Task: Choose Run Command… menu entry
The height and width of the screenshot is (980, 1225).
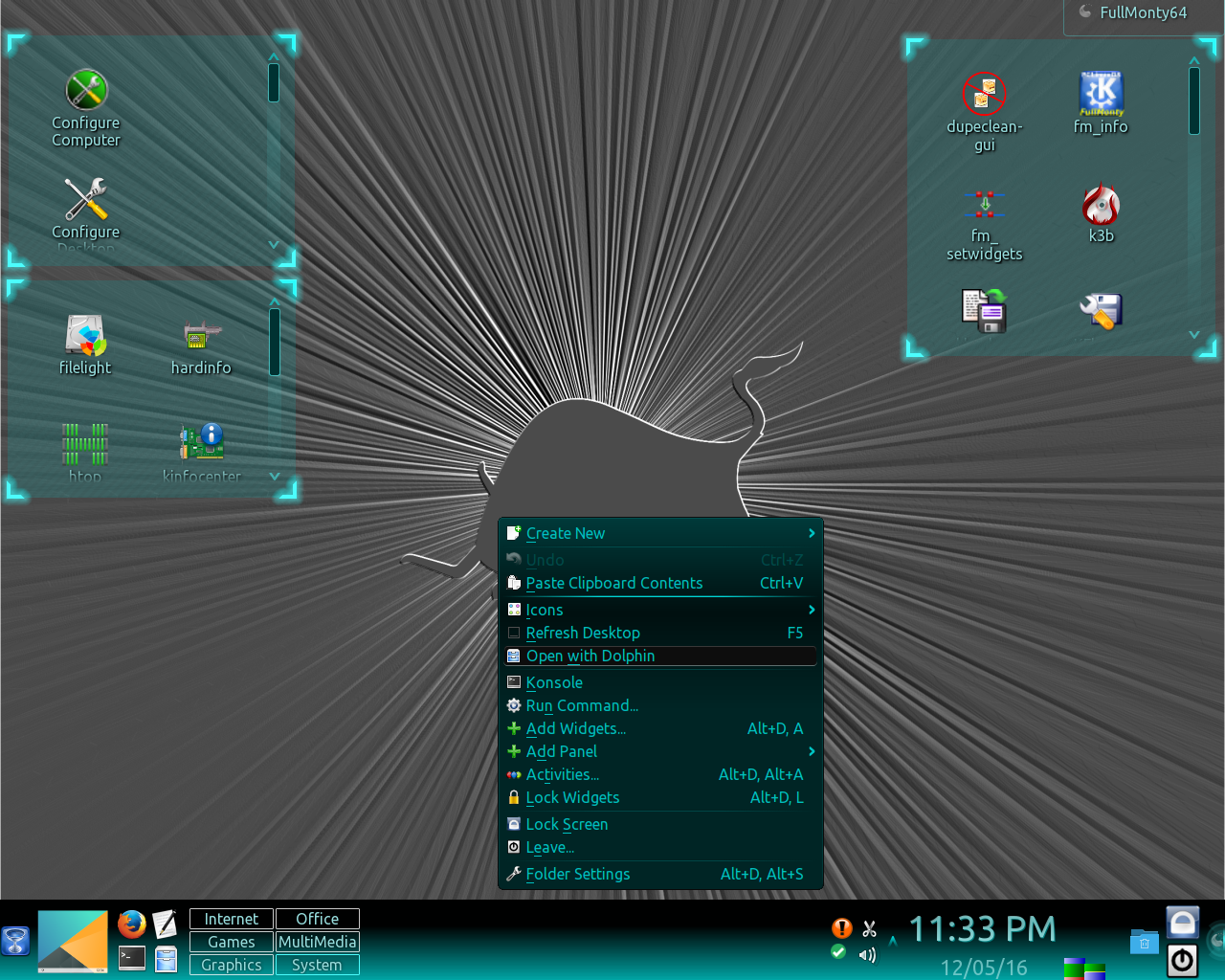Action: (660, 705)
